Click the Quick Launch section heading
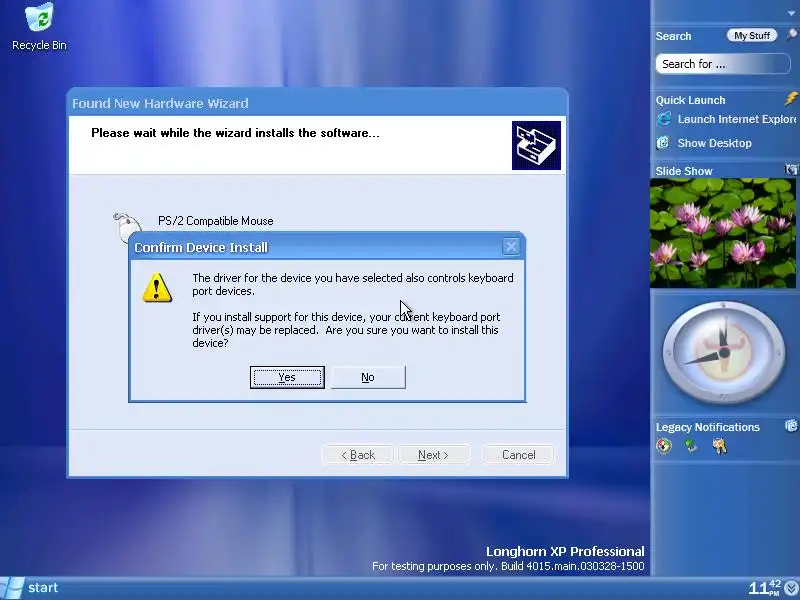The image size is (800, 600). coord(690,100)
